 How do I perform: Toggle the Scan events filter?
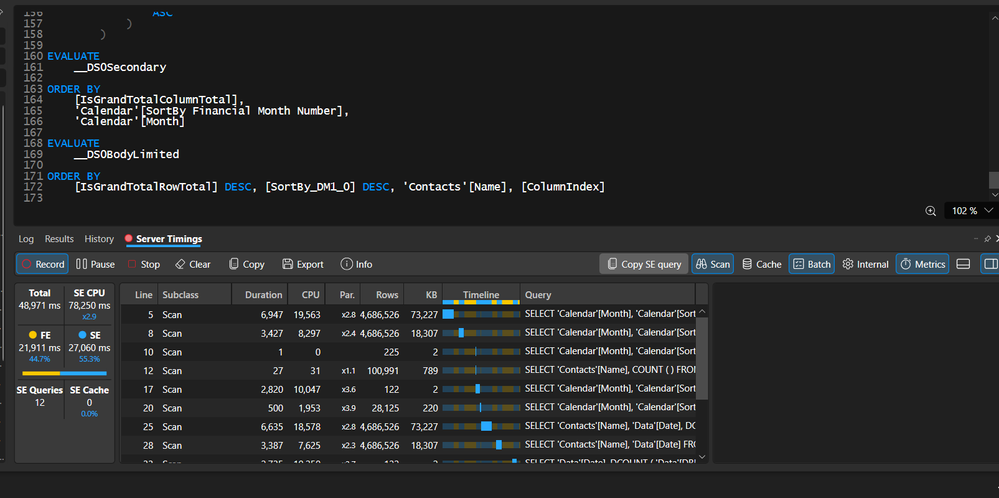pyautogui.click(x=712, y=264)
